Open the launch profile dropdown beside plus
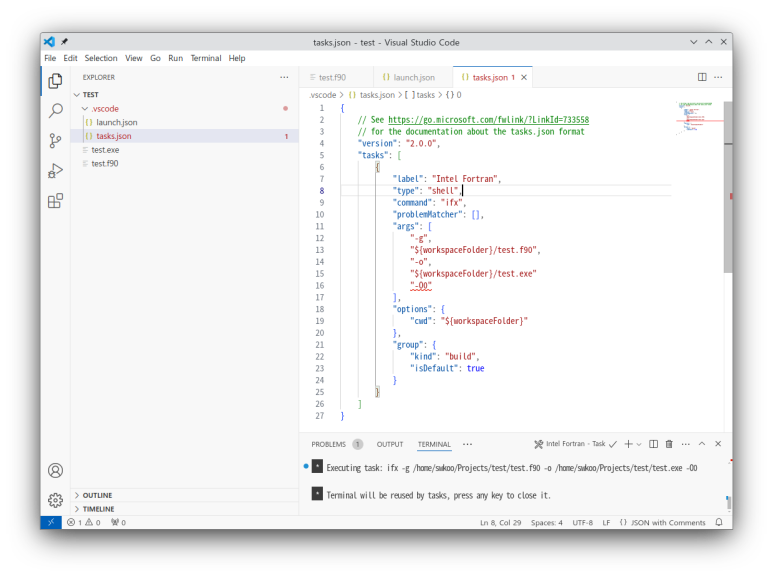This screenshot has height=577, width=773. click(x=639, y=444)
